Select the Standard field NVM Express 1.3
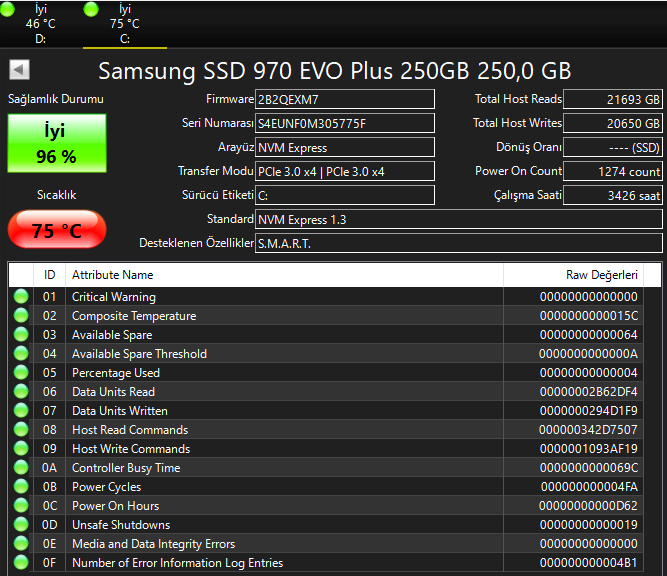This screenshot has height=576, width=667. [x=459, y=219]
